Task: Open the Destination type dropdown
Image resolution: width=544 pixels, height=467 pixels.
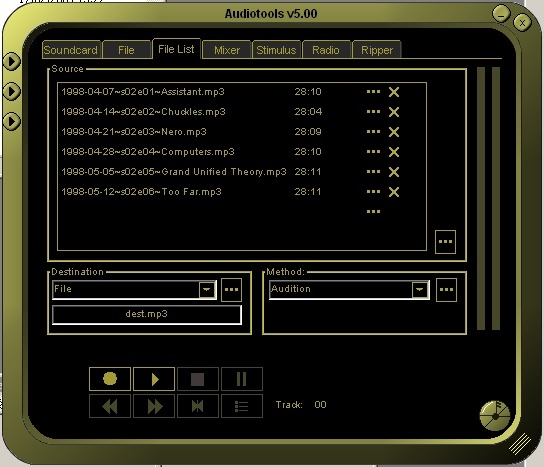Action: (207, 290)
